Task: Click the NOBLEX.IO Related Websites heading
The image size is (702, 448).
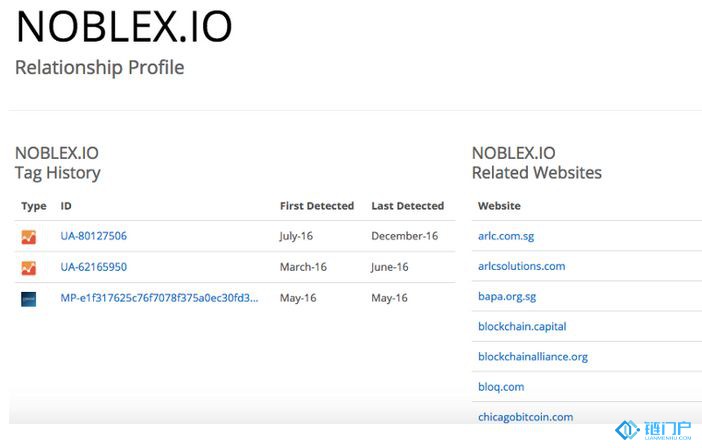Action: tap(537, 163)
